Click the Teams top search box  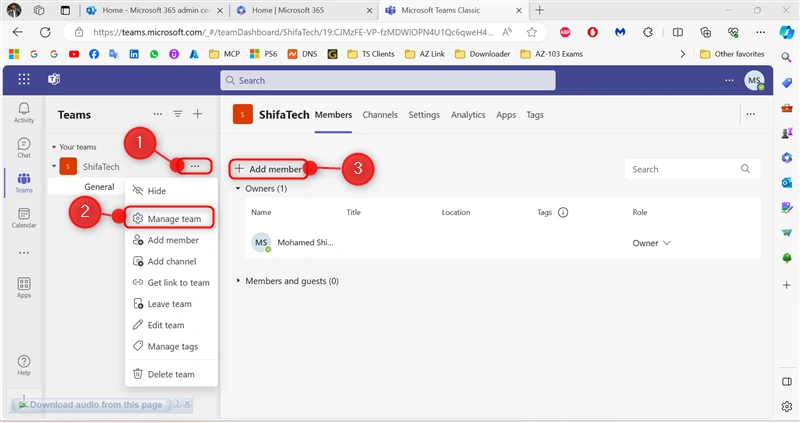coord(388,80)
